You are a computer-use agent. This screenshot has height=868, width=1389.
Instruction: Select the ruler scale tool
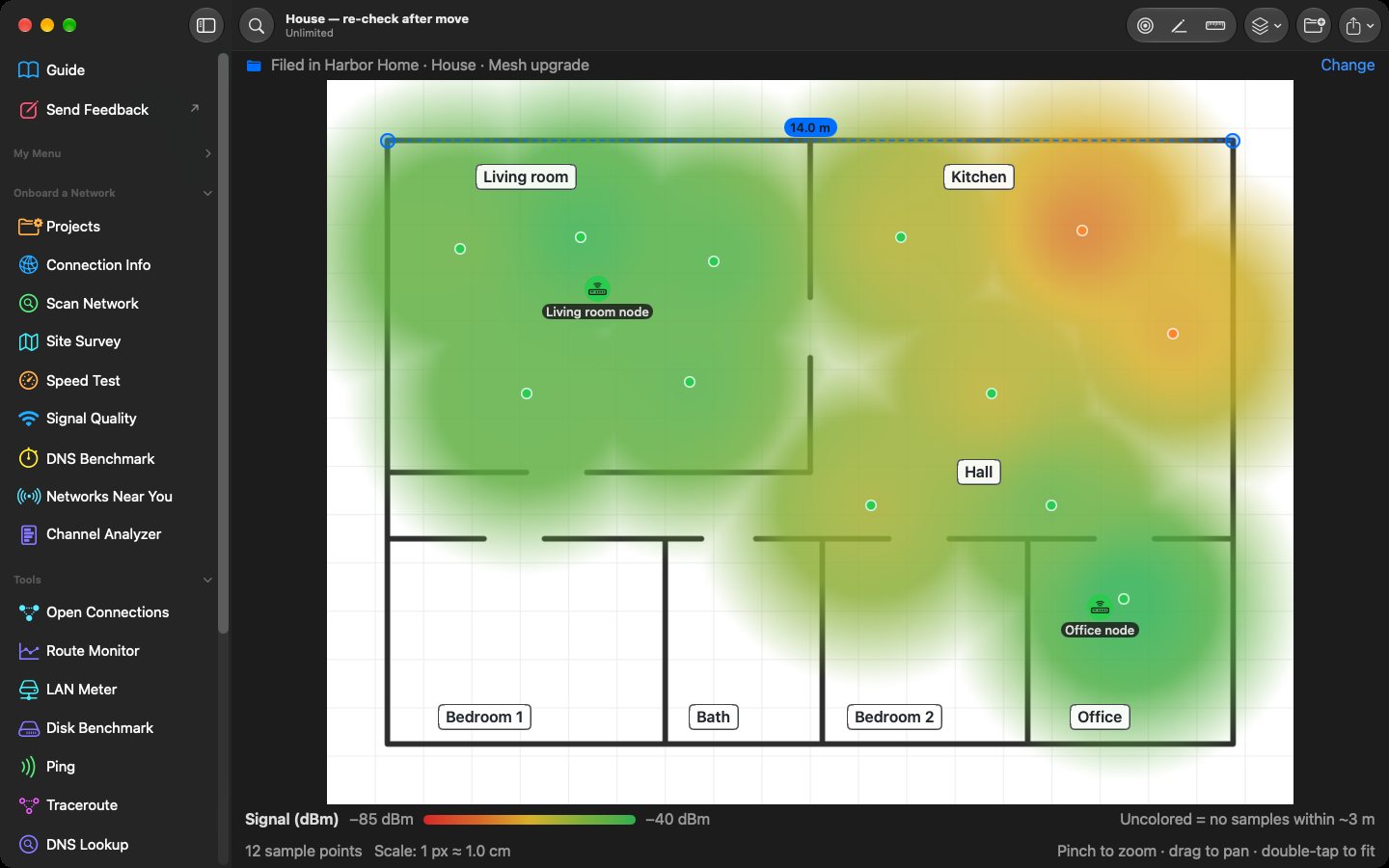(1215, 26)
